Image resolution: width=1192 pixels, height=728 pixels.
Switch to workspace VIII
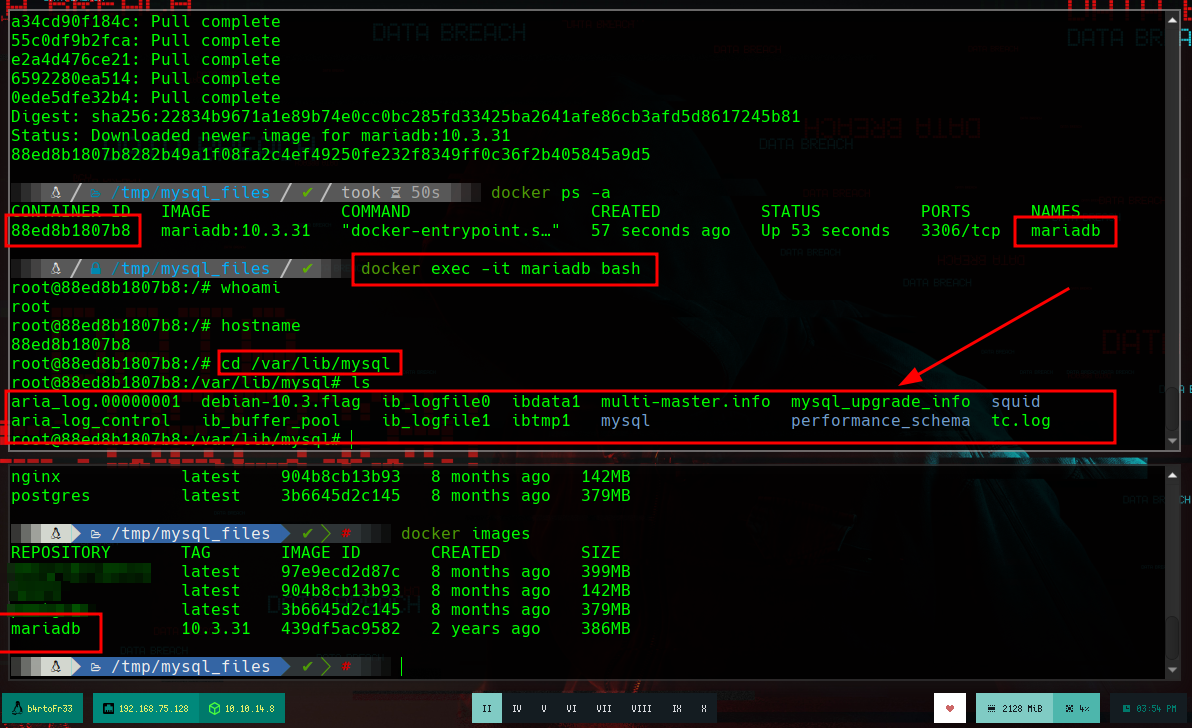[x=642, y=708]
